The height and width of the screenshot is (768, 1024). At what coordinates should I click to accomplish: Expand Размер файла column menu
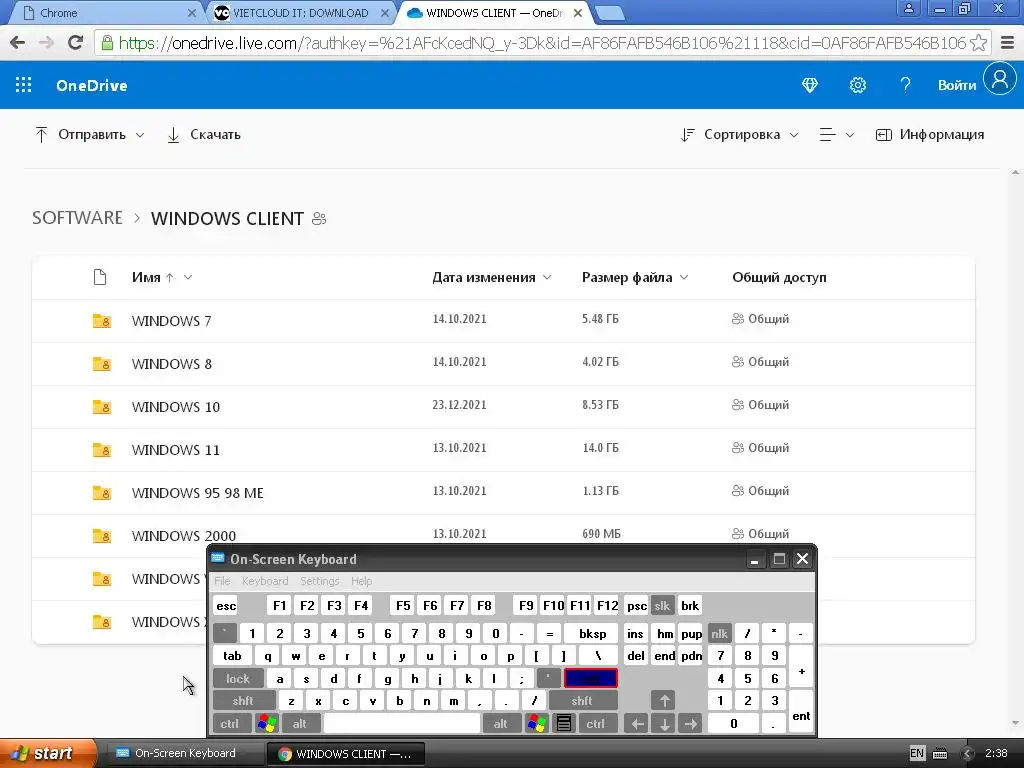[684, 278]
